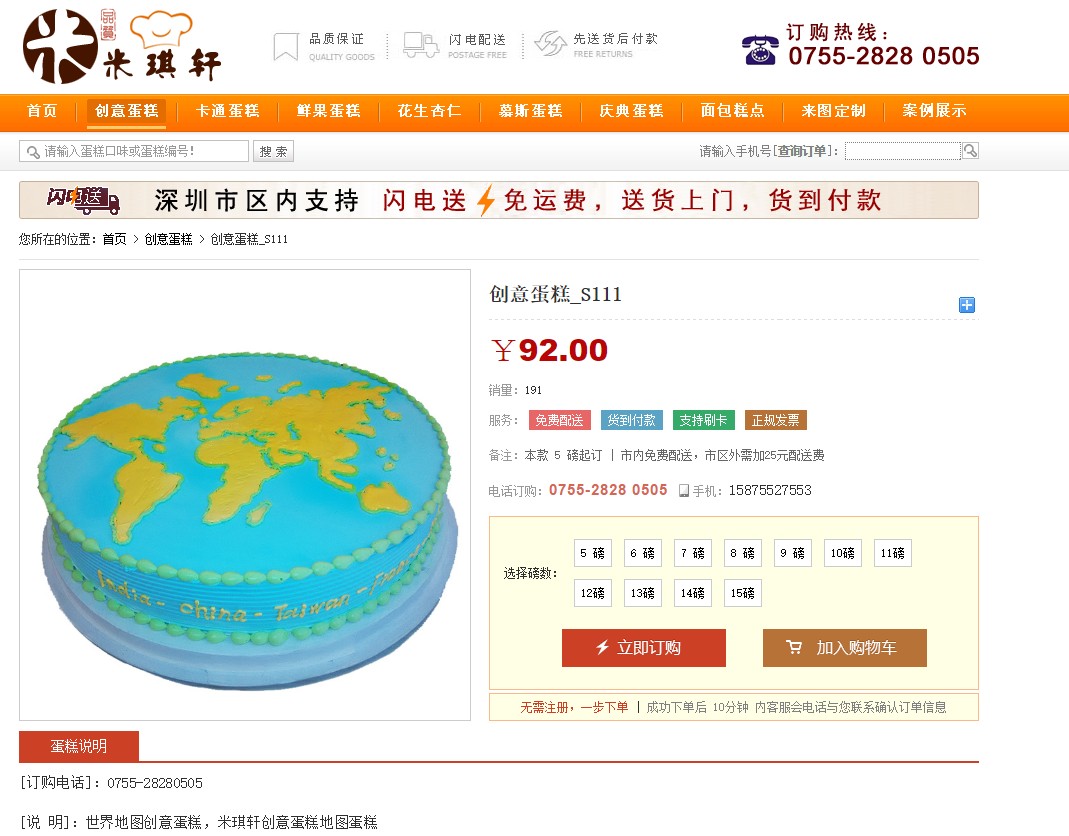1069x836 pixels.
Task: Click the 米琪轩 bakery logo
Action: [122, 46]
